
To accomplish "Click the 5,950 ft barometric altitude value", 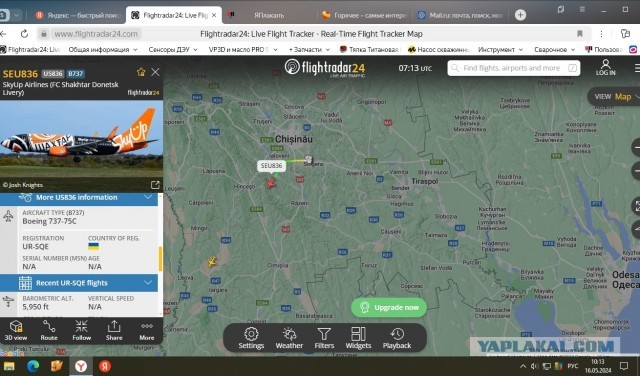I will tap(36, 307).
